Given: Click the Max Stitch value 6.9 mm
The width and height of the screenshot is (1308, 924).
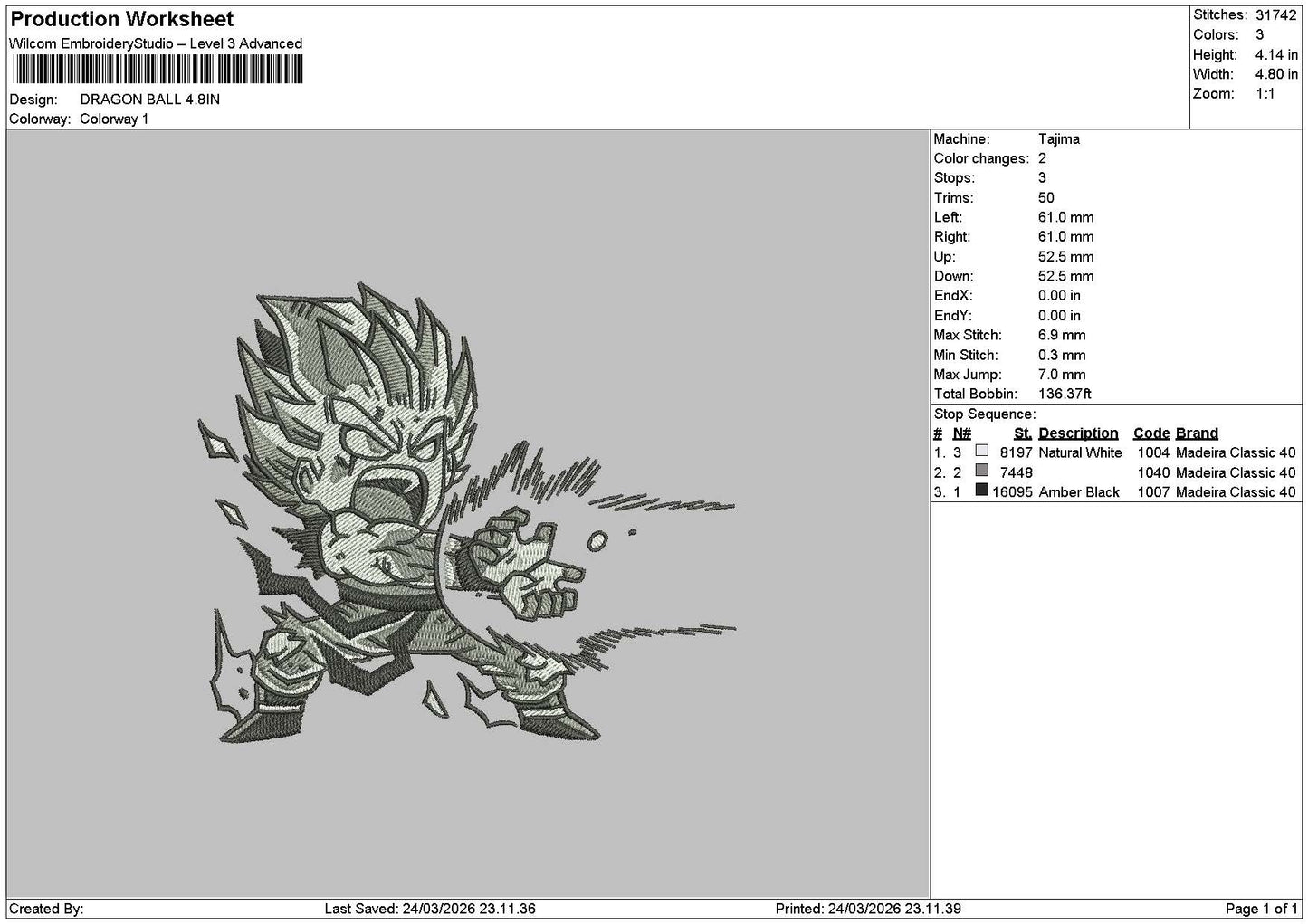Looking at the screenshot, I should click(x=1062, y=335).
